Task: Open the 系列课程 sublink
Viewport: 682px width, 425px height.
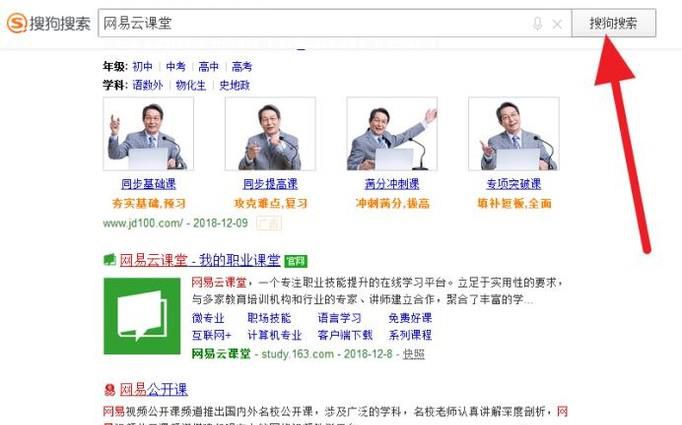Action: [x=410, y=335]
